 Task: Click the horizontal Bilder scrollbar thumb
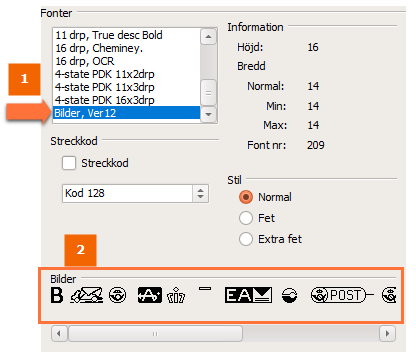[x=155, y=333]
